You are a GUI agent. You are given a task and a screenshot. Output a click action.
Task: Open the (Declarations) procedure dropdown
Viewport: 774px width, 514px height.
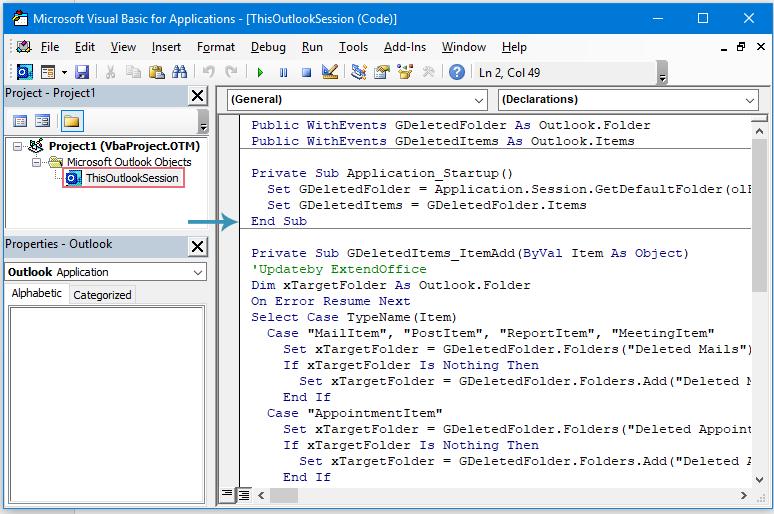749,100
